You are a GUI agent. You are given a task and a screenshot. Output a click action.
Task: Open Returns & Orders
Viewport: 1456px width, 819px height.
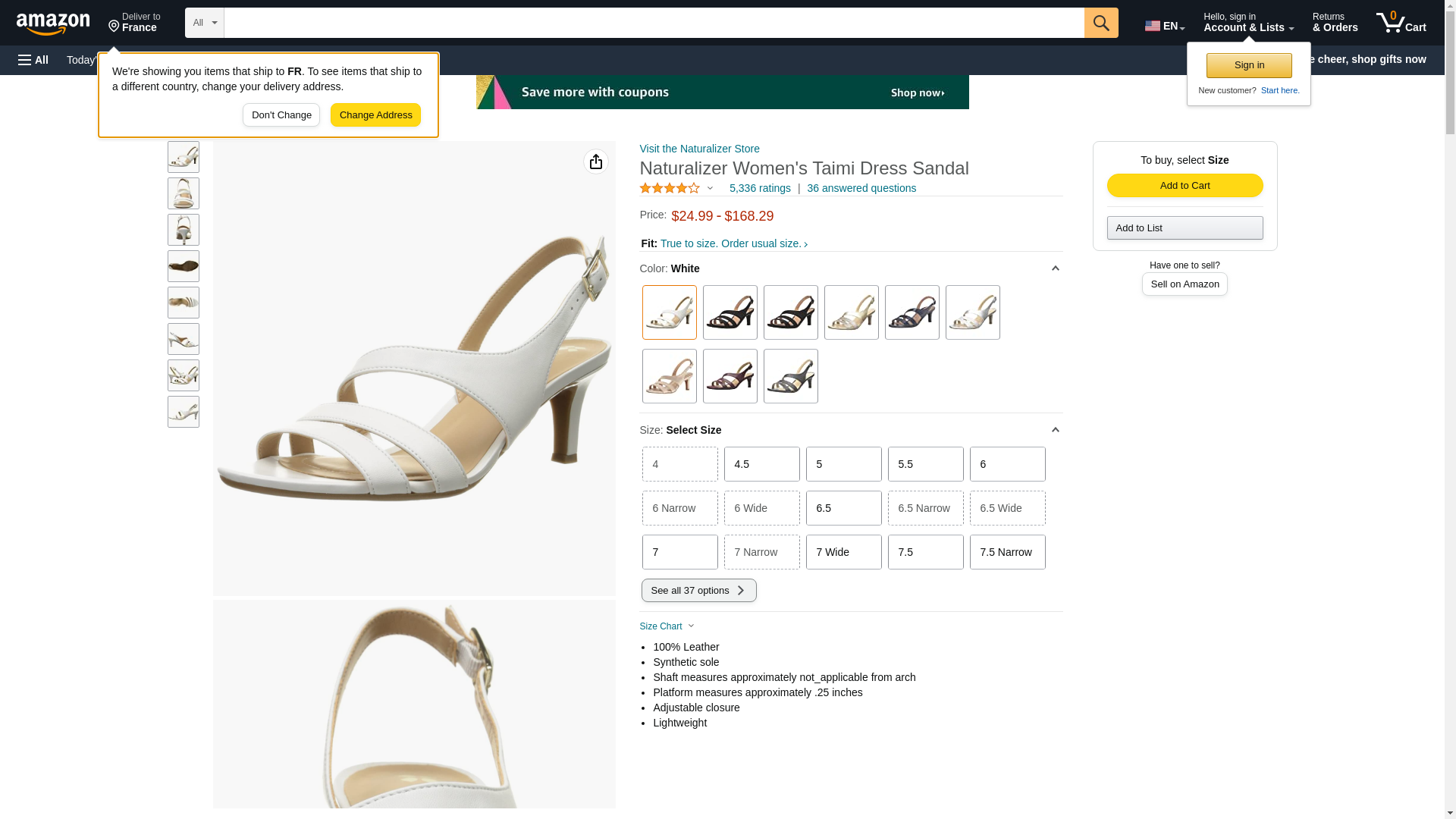click(x=1335, y=23)
